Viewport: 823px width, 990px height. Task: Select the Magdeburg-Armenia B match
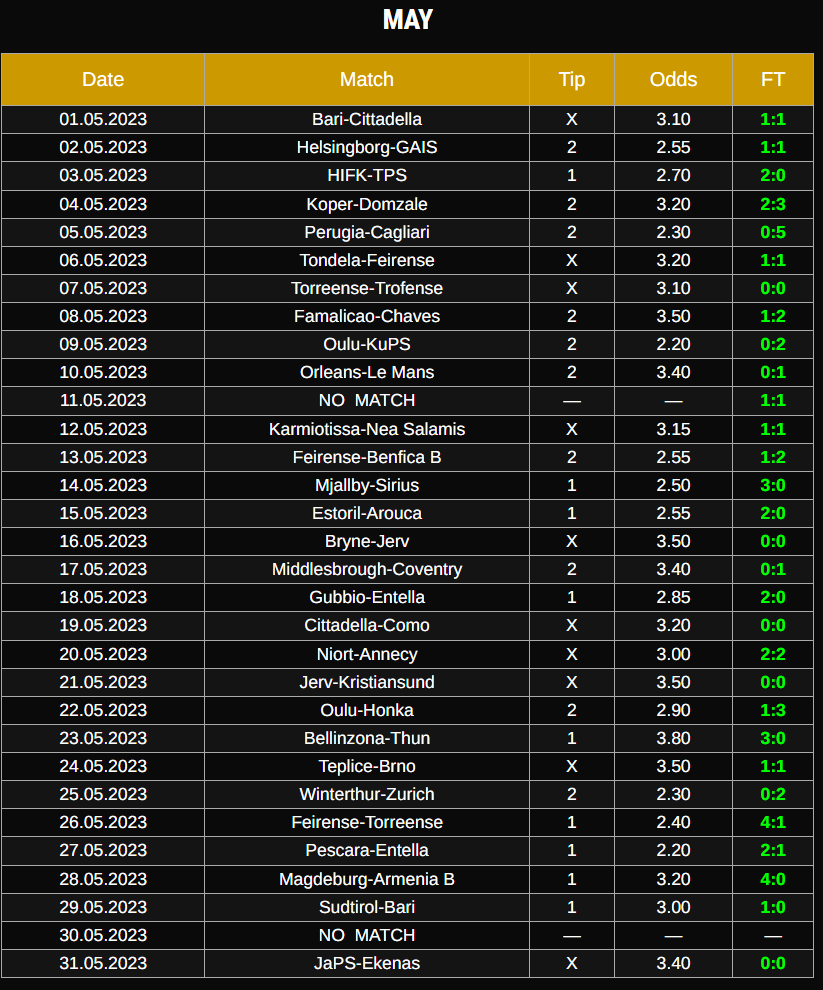(367, 879)
